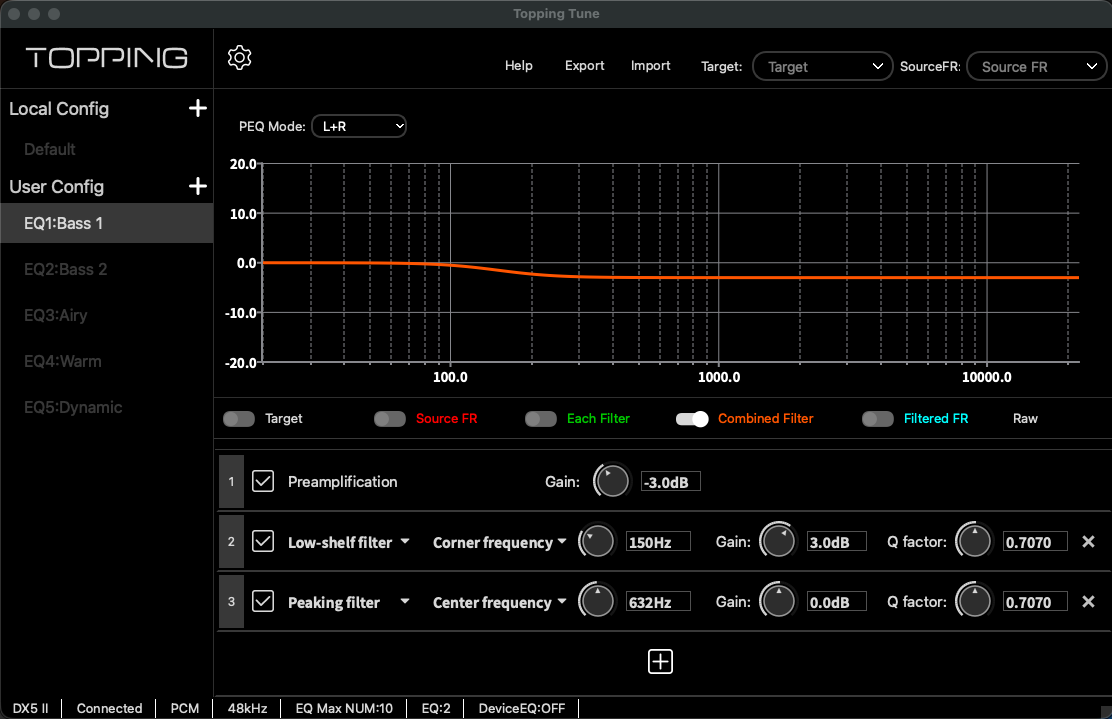Open the settings gear icon

[239, 58]
